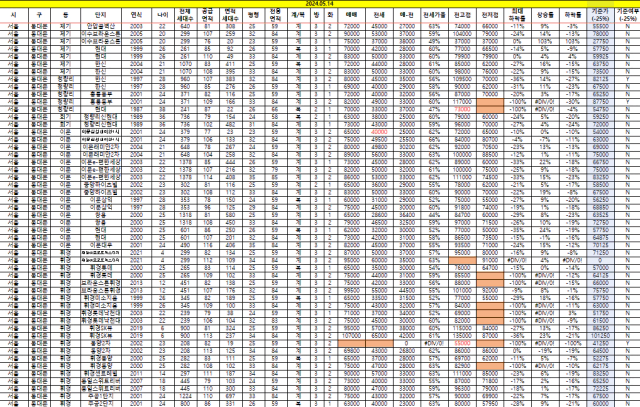Click the 82125 base price cell
Screen dimensions: 640x407
click(600, 79)
